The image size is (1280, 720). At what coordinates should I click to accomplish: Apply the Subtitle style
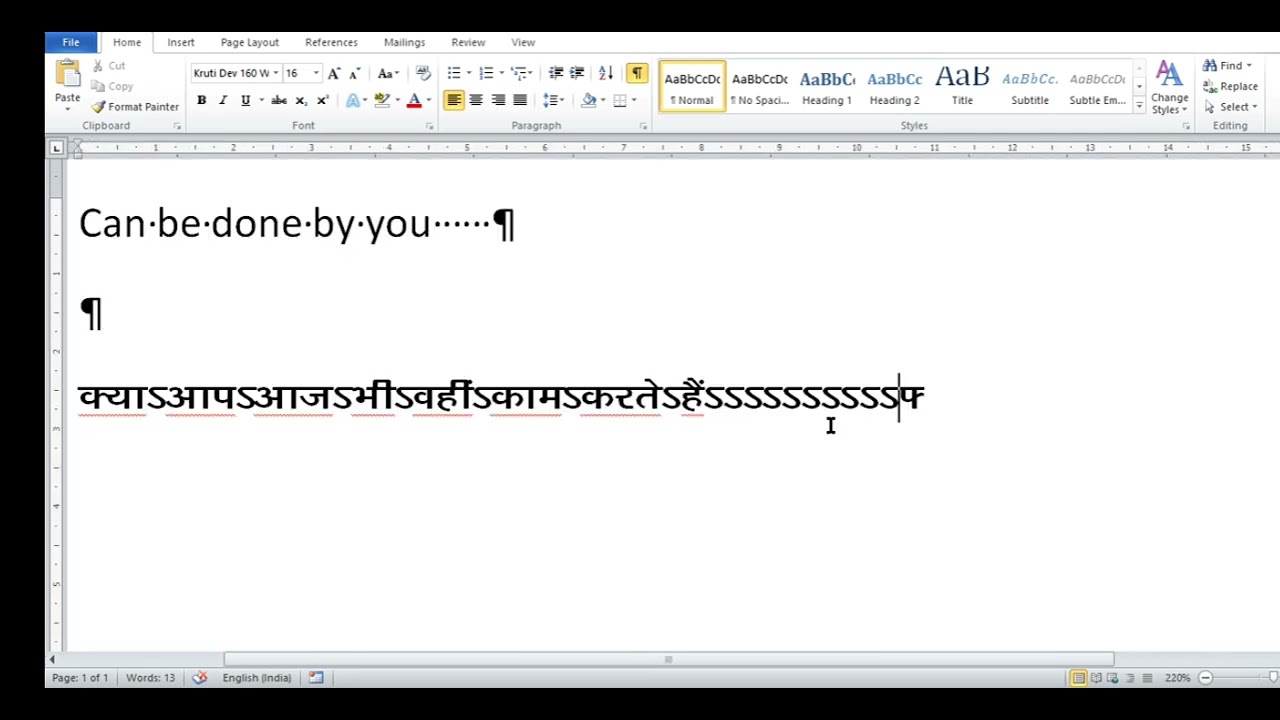[x=1030, y=87]
